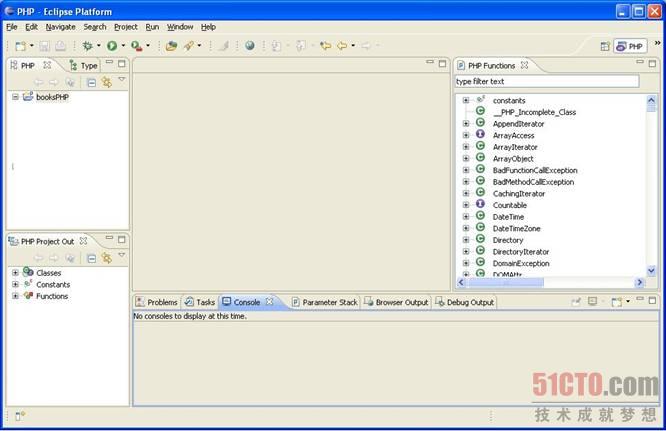Switch to the Parameter Stack tab
666x431 pixels.
(x=325, y=302)
